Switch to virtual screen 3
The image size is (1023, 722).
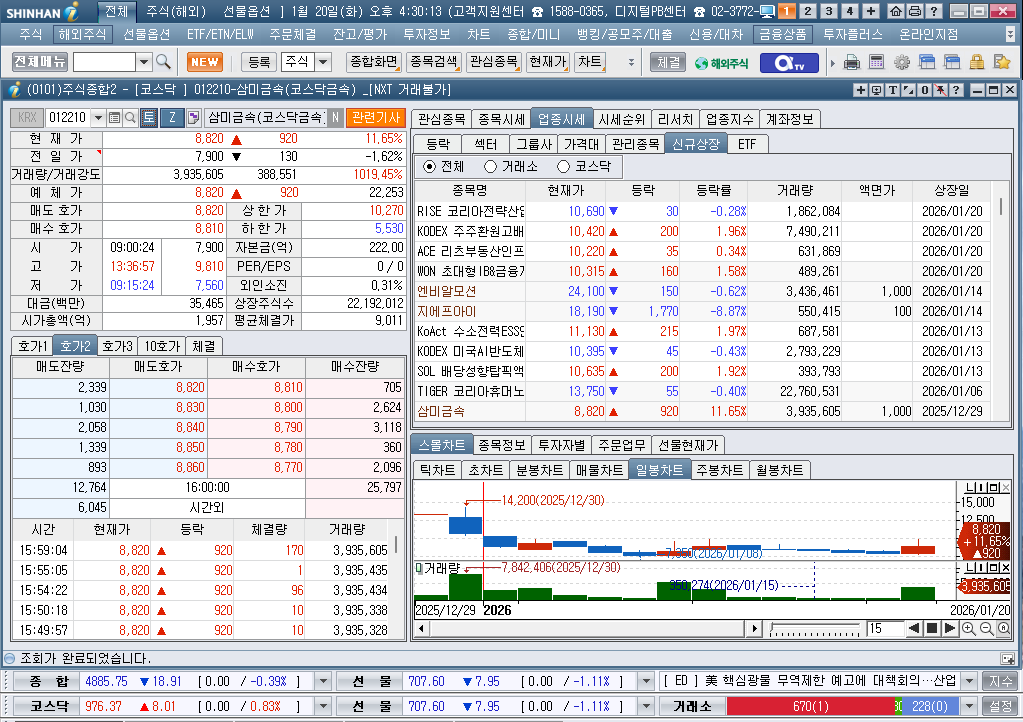829,11
